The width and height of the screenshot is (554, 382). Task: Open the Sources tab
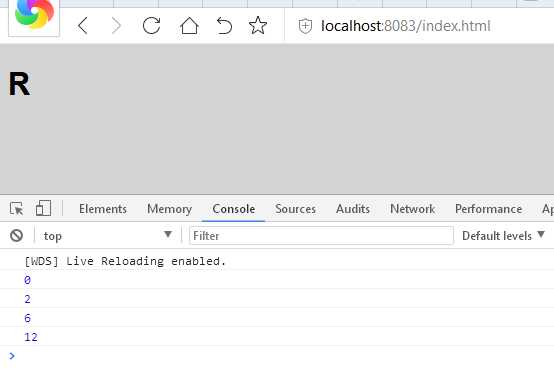point(295,209)
